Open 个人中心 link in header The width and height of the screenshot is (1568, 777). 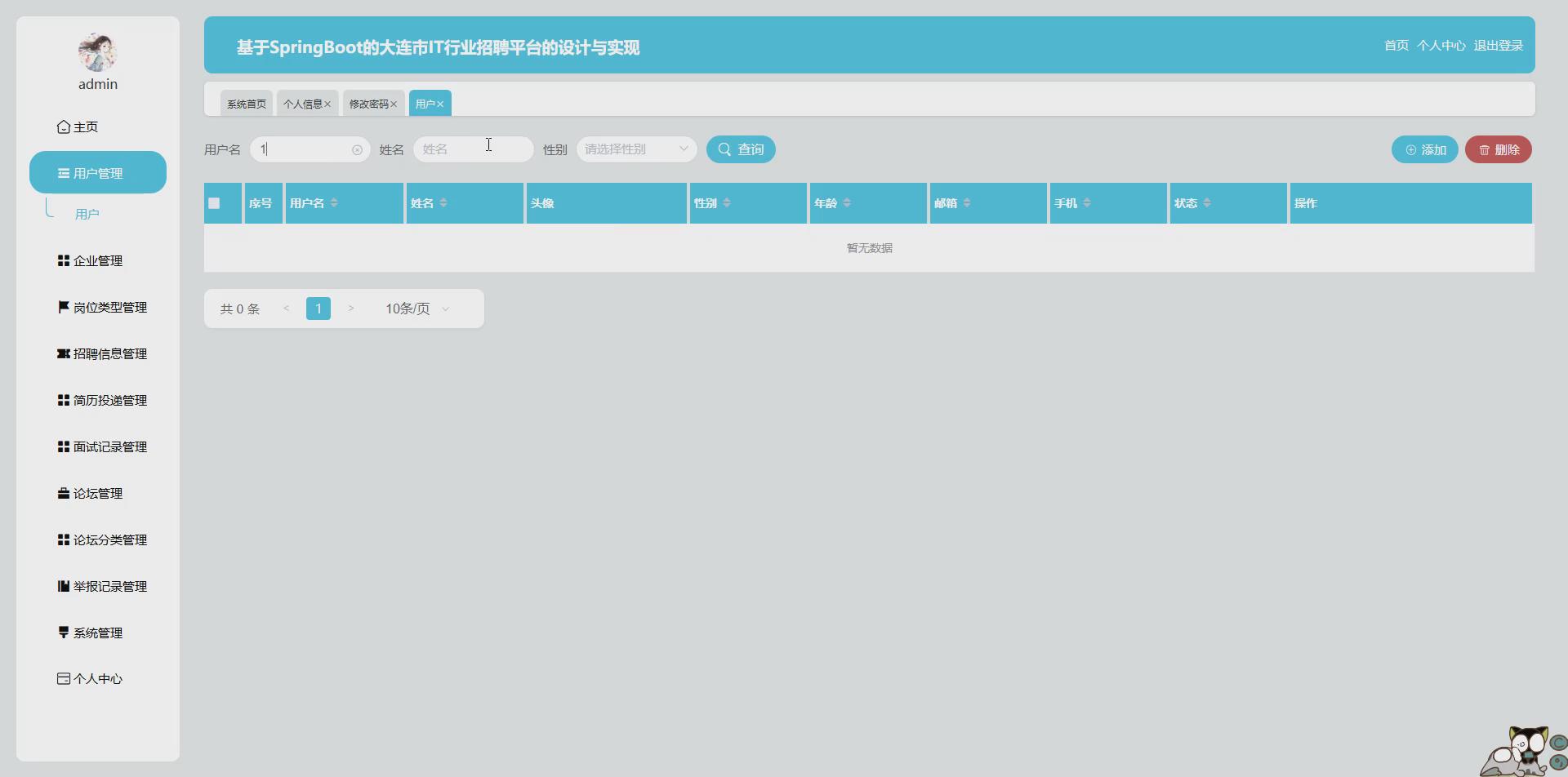[x=1441, y=46]
